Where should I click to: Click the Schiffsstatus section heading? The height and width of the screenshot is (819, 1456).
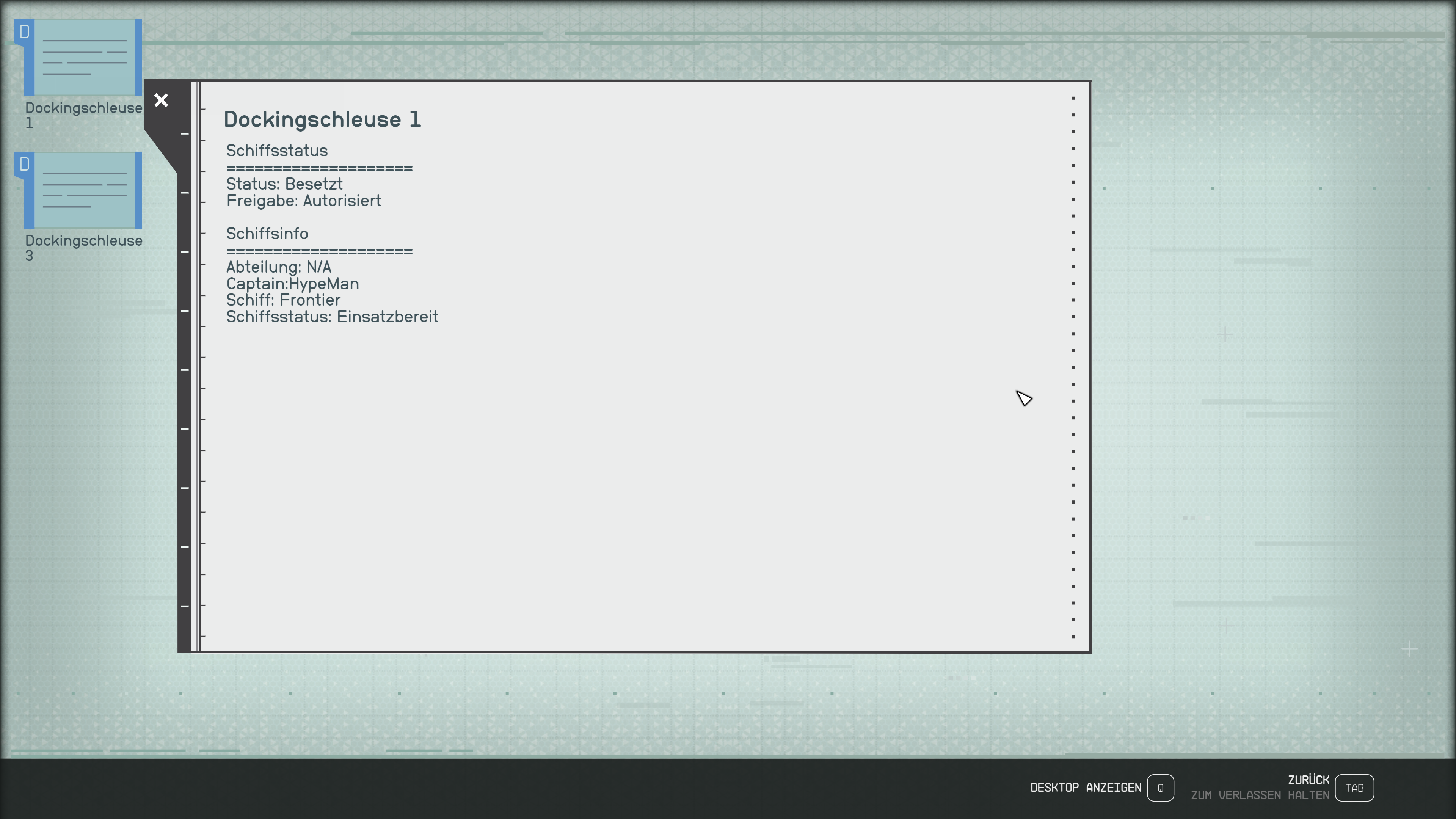pos(277,151)
